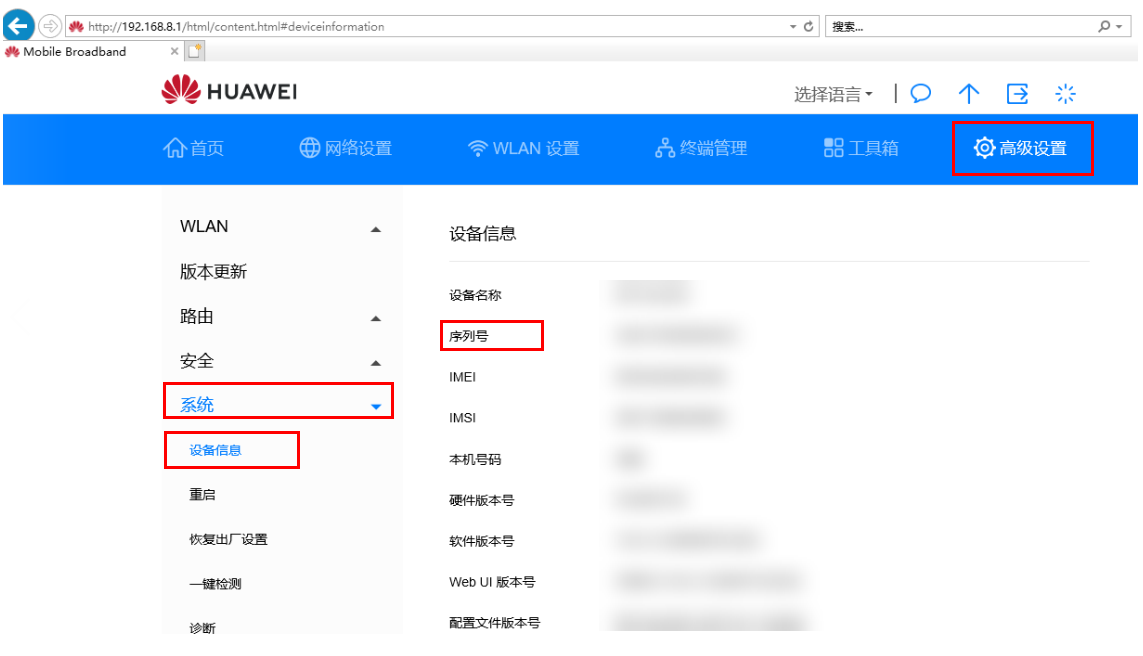This screenshot has height=656, width=1143.
Task: Open a new browser tab
Action: coord(196,51)
